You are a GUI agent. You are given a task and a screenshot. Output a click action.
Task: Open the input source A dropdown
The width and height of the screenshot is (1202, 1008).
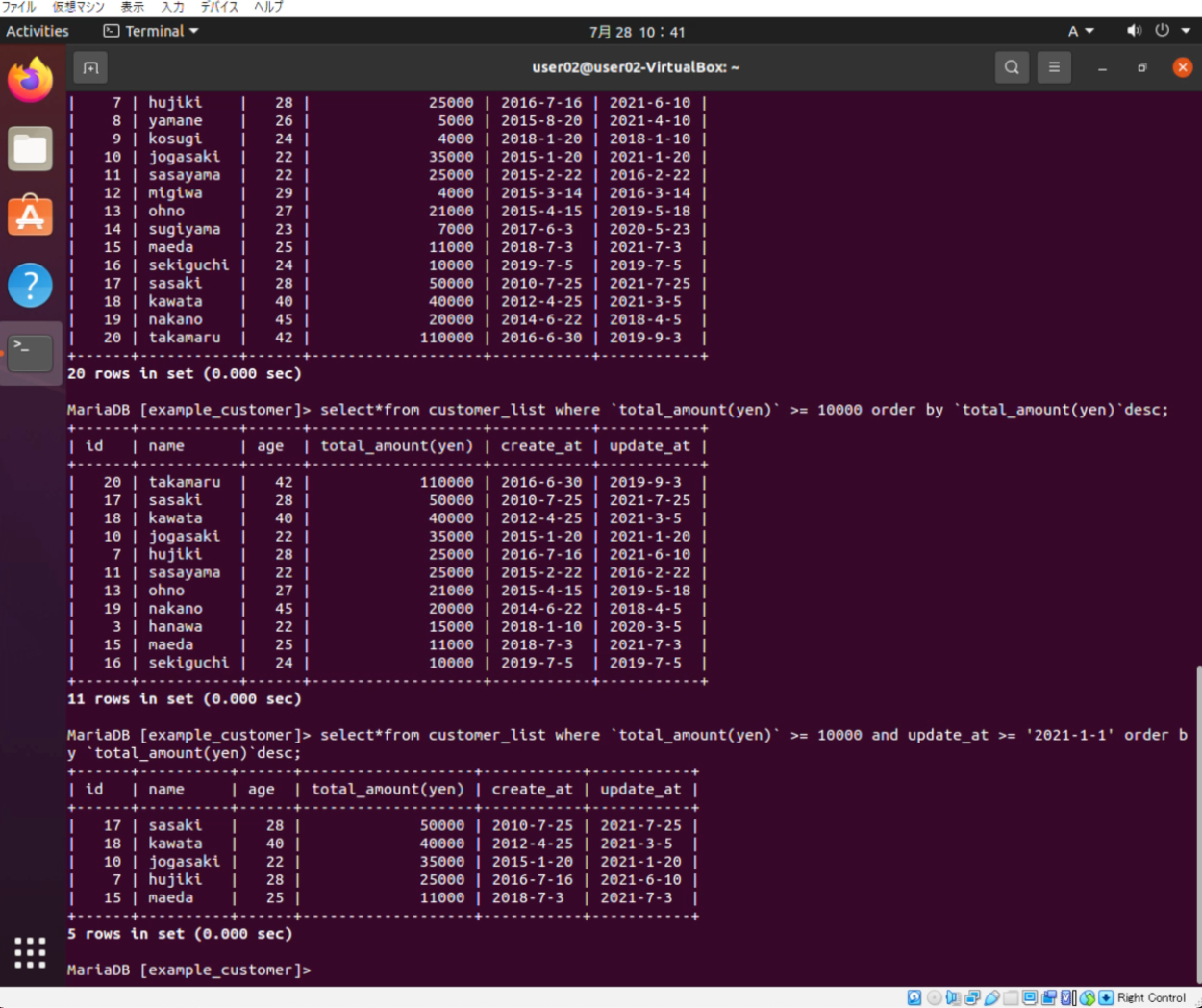point(1080,31)
